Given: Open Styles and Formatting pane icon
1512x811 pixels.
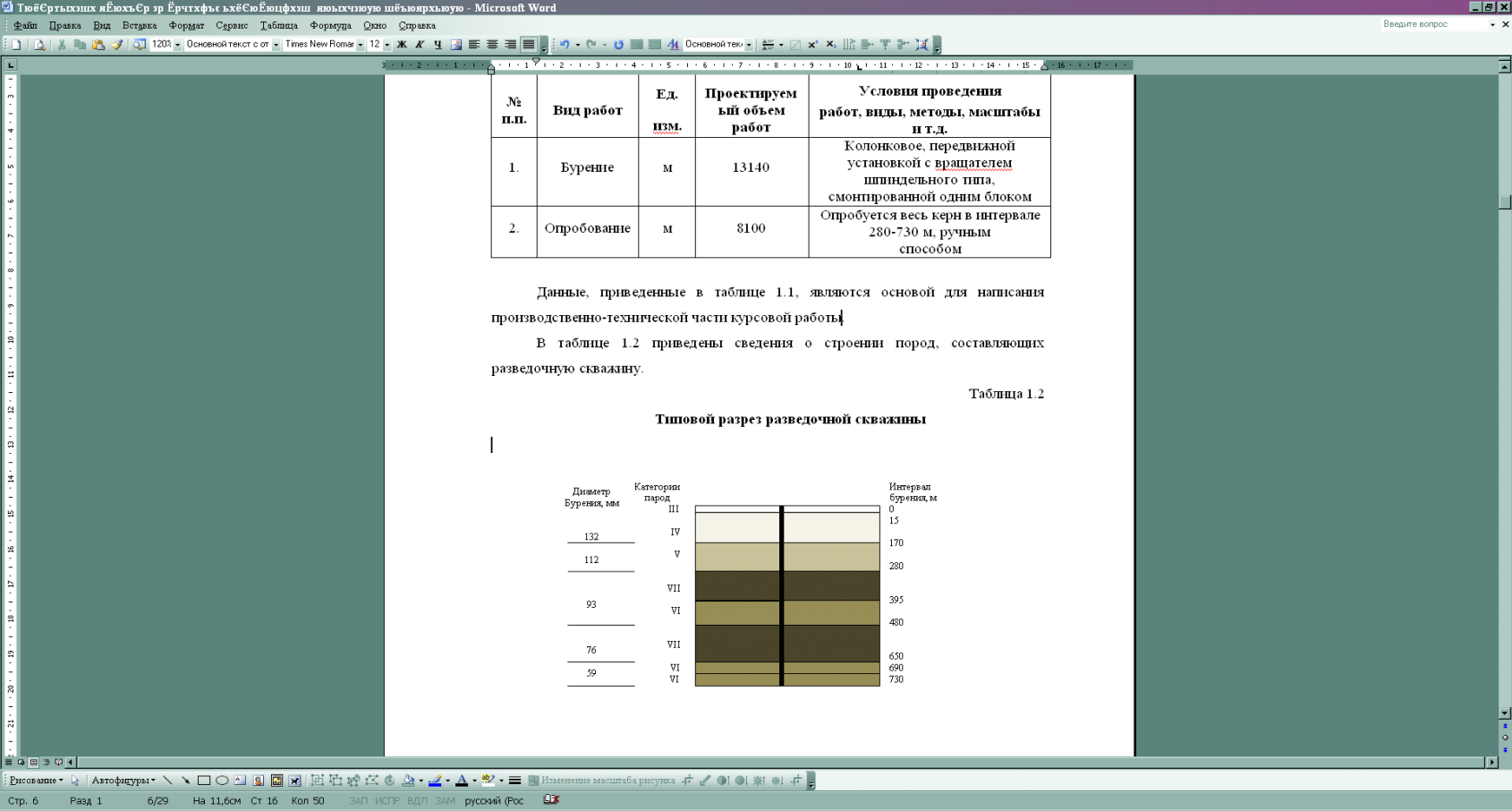Looking at the screenshot, I should tap(673, 44).
